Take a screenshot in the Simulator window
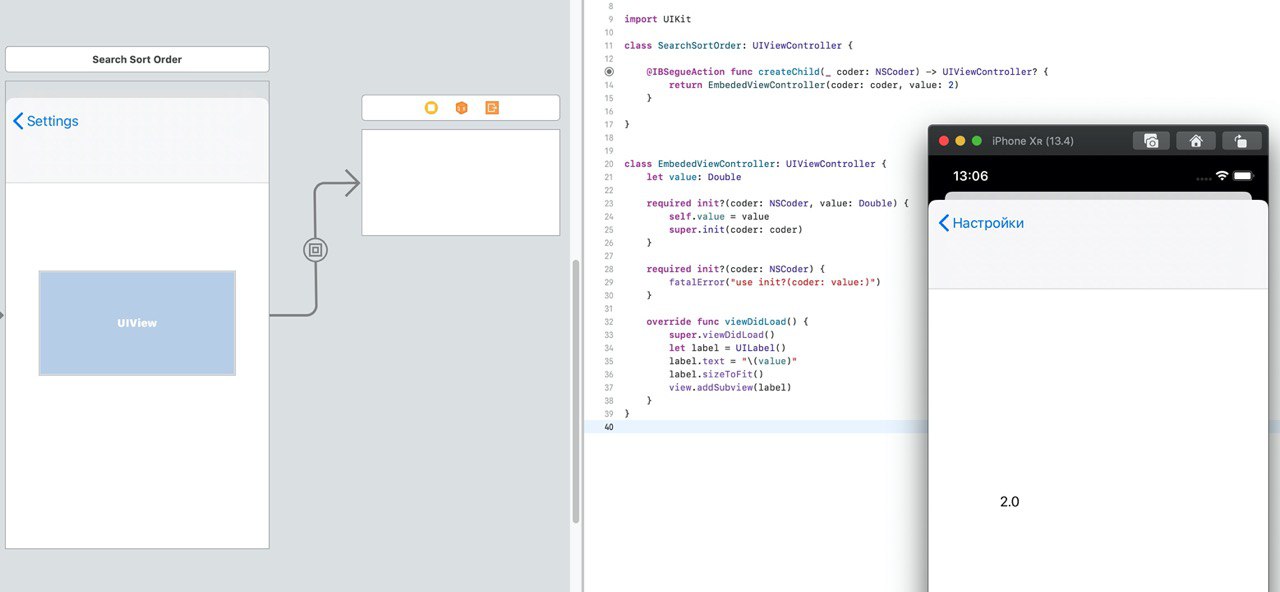Viewport: 1280px width, 592px height. (x=1151, y=141)
